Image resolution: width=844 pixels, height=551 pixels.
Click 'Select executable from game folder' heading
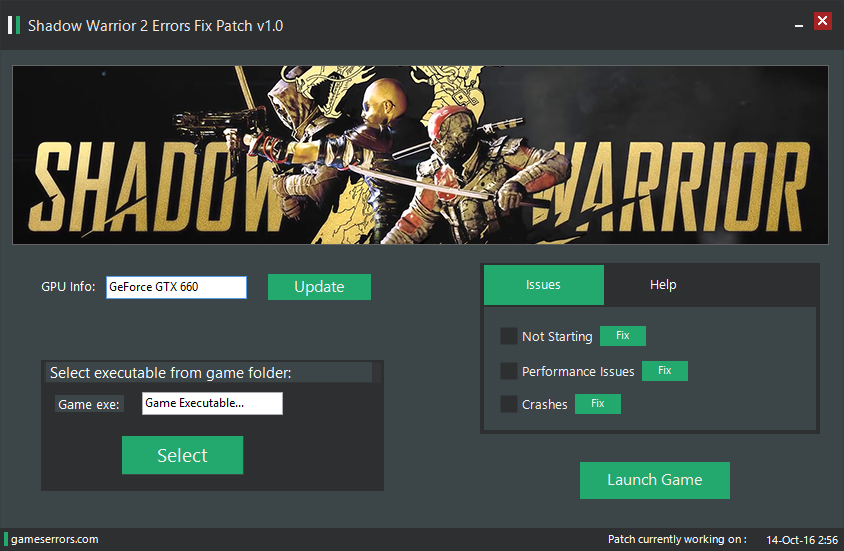pos(171,373)
